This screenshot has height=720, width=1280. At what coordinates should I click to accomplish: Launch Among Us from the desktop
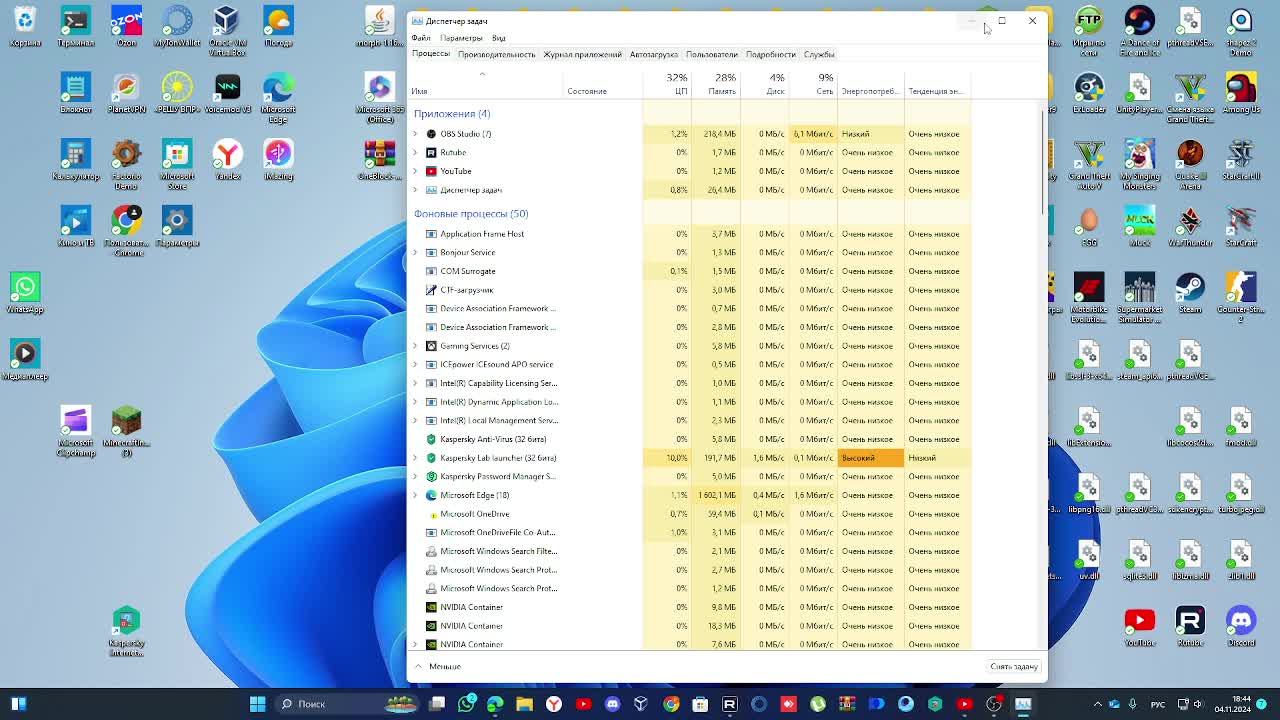[x=1241, y=93]
